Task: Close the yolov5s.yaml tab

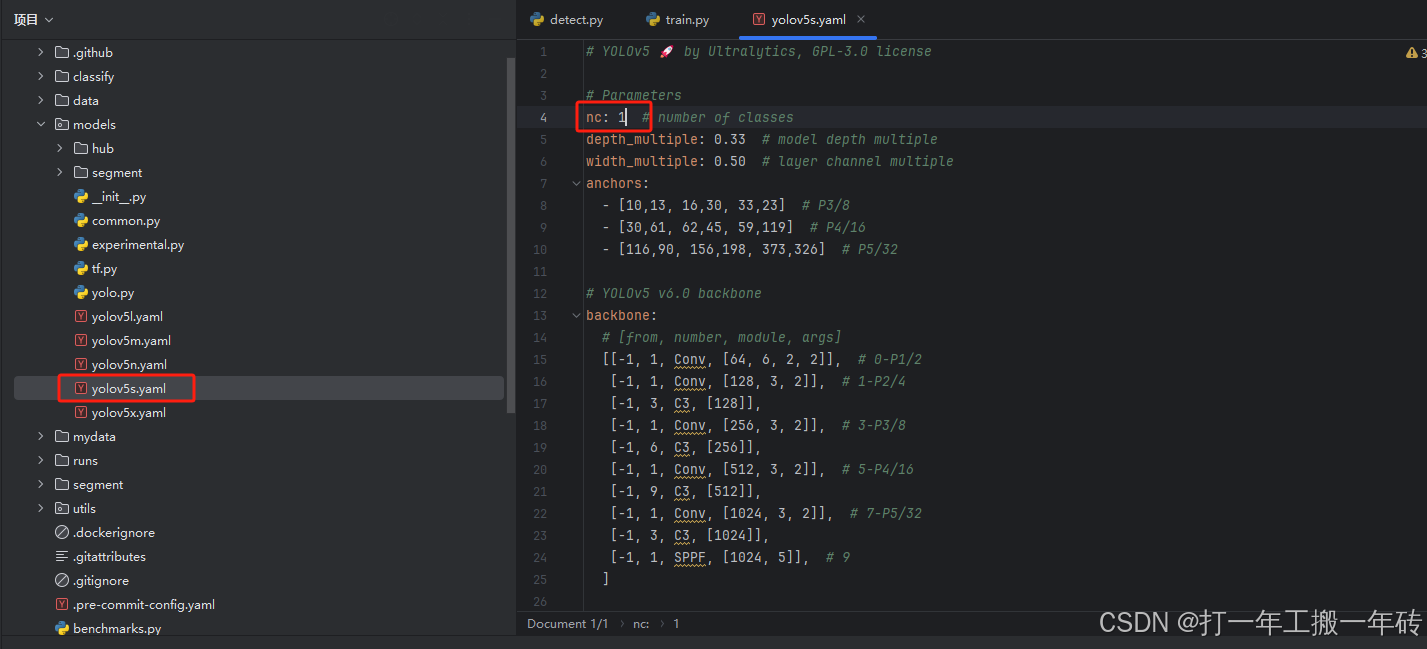Action: 861,19
